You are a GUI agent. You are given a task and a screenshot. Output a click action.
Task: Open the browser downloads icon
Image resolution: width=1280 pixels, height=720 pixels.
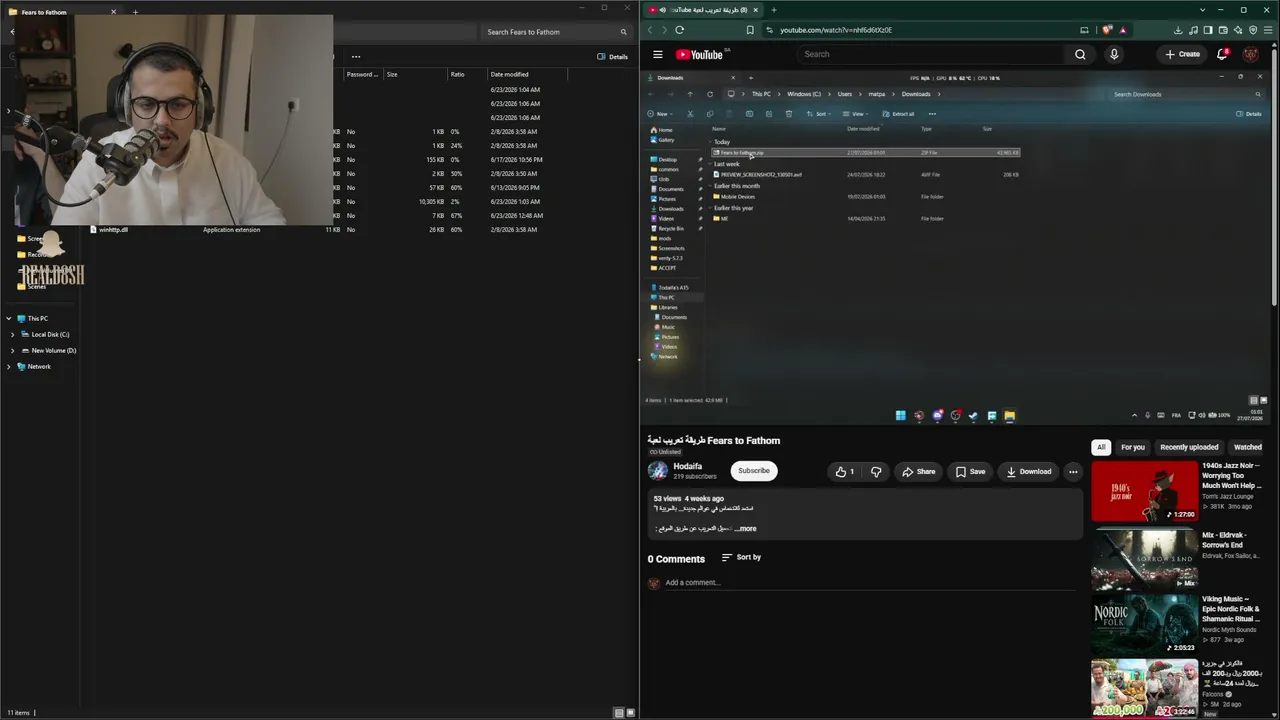point(1178,30)
